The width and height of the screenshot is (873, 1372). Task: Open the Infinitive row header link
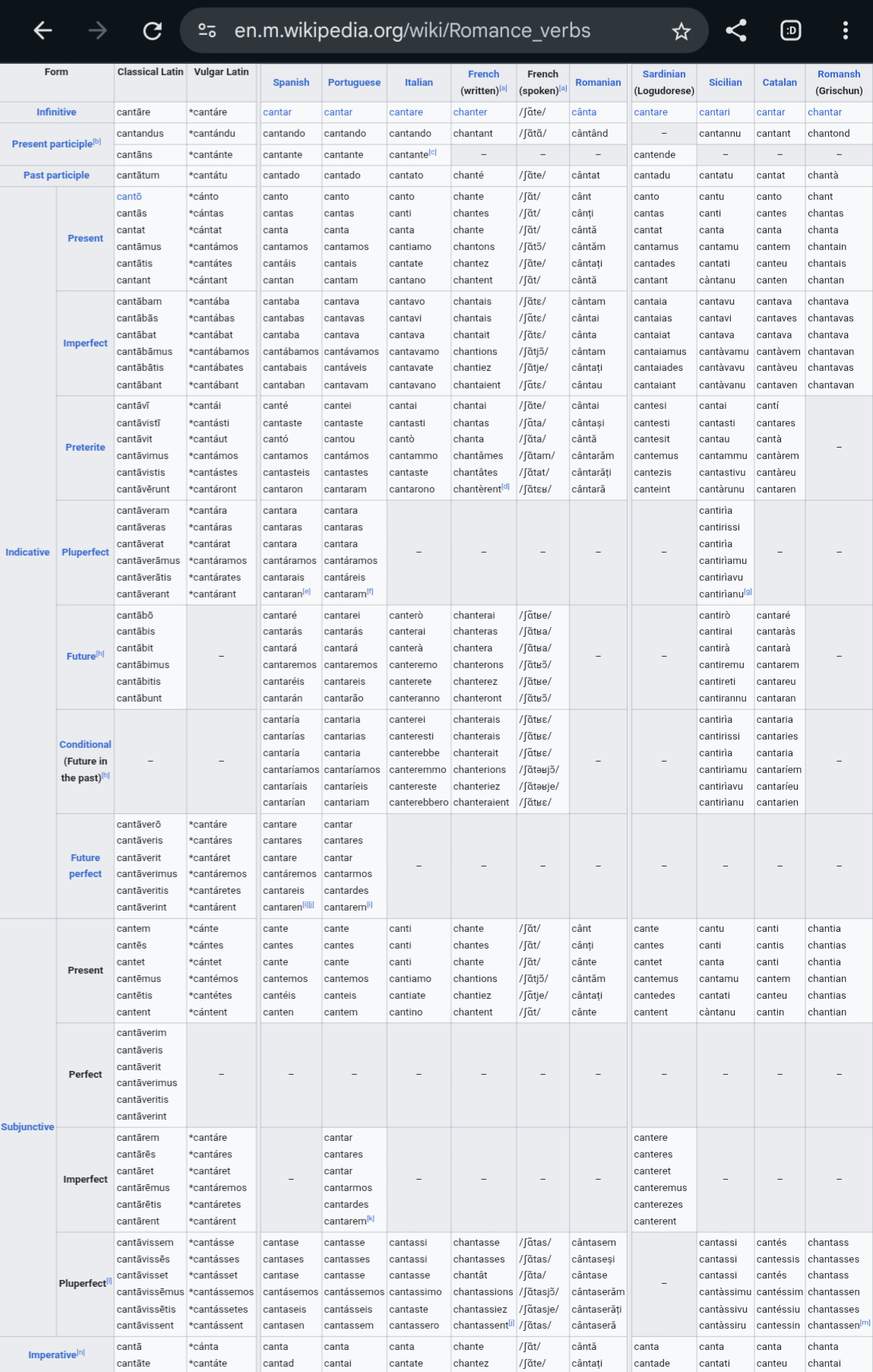pyautogui.click(x=56, y=112)
